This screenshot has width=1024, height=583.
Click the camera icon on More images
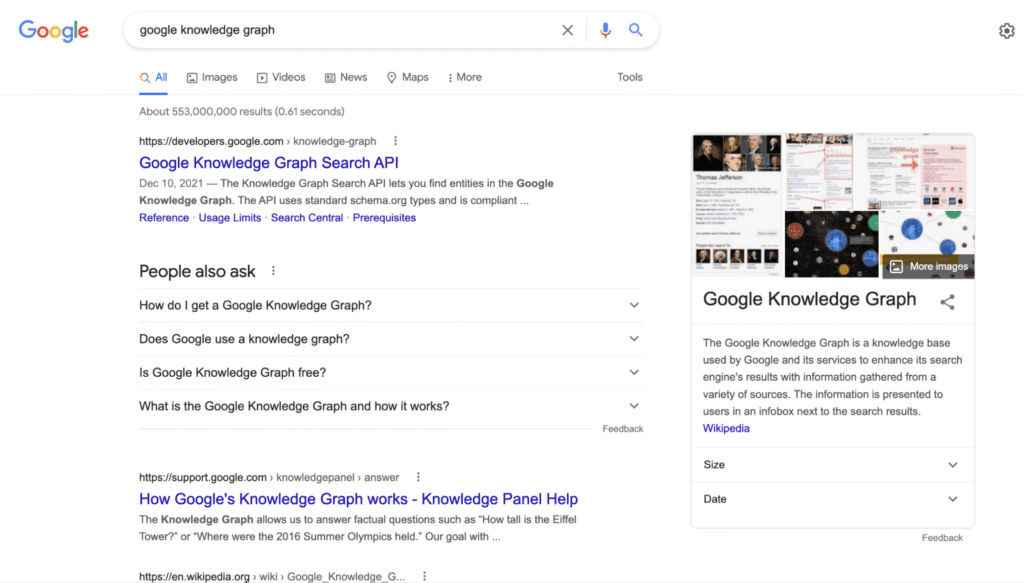pos(897,266)
